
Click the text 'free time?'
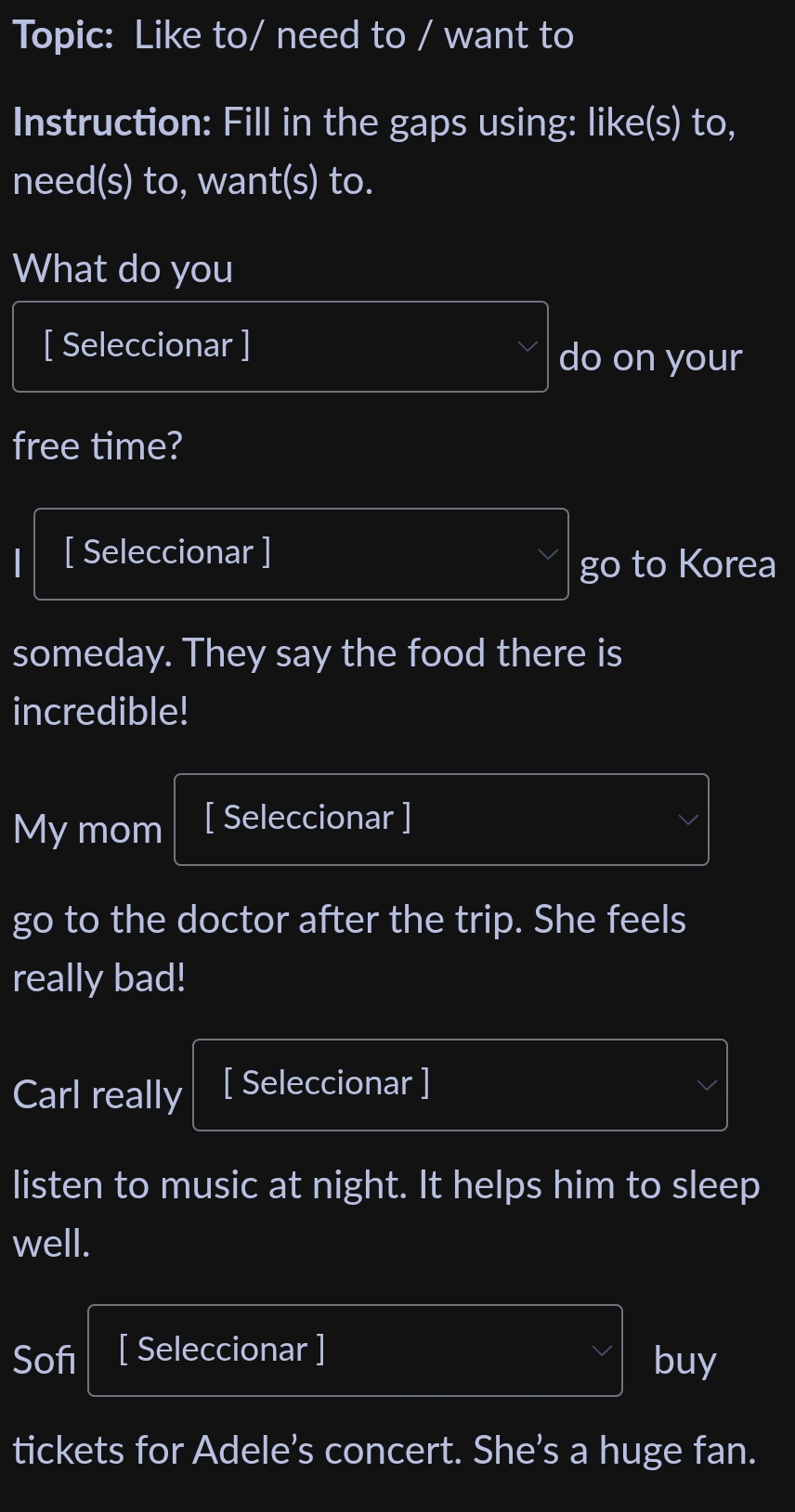click(98, 446)
